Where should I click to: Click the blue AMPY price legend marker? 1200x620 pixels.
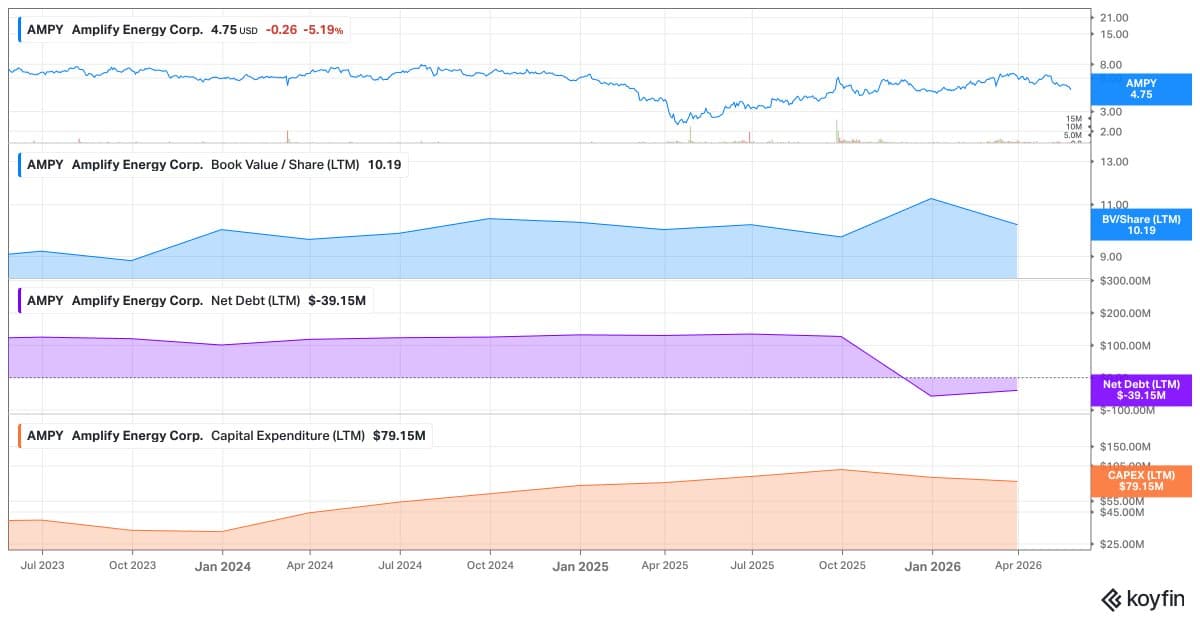[20, 30]
